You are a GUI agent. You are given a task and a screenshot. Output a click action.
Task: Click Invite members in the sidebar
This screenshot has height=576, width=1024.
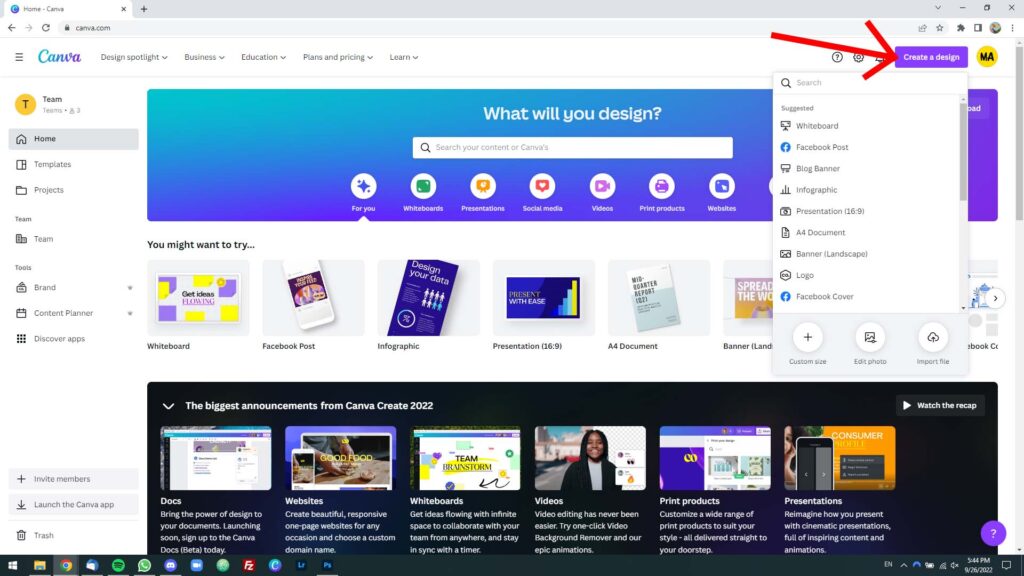tap(73, 479)
